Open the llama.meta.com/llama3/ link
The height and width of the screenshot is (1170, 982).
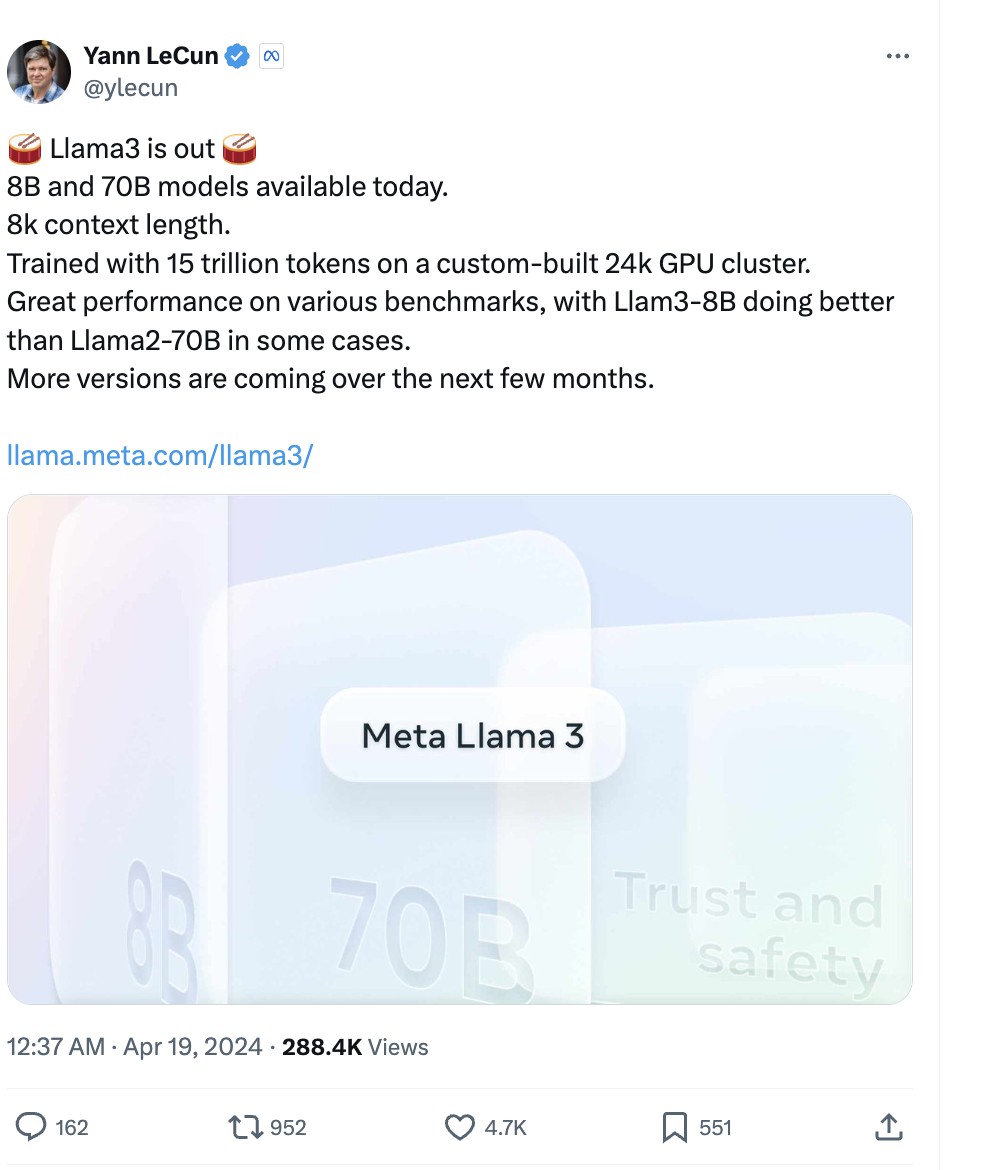click(x=160, y=455)
